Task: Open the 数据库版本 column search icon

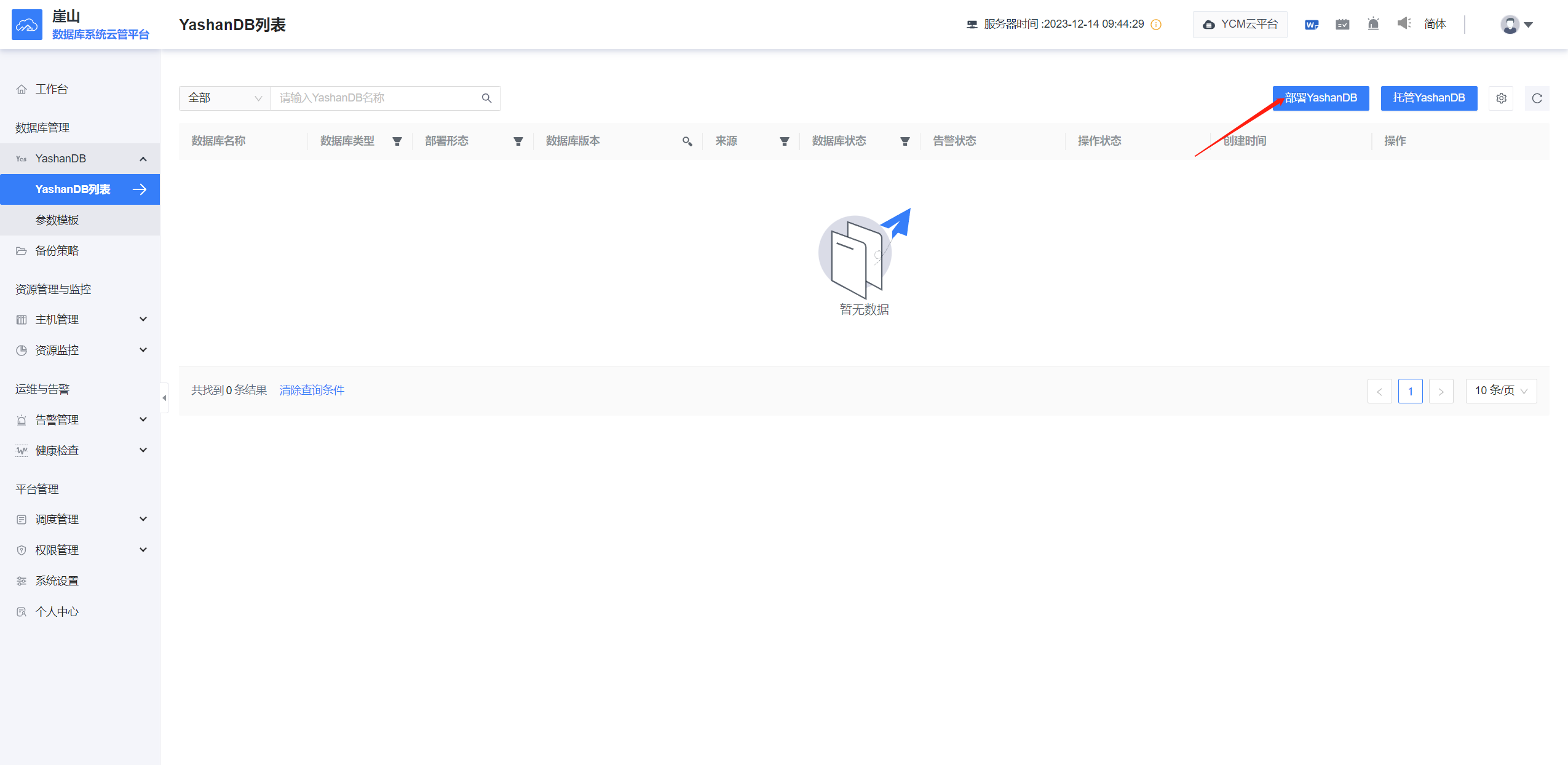Action: [x=687, y=141]
